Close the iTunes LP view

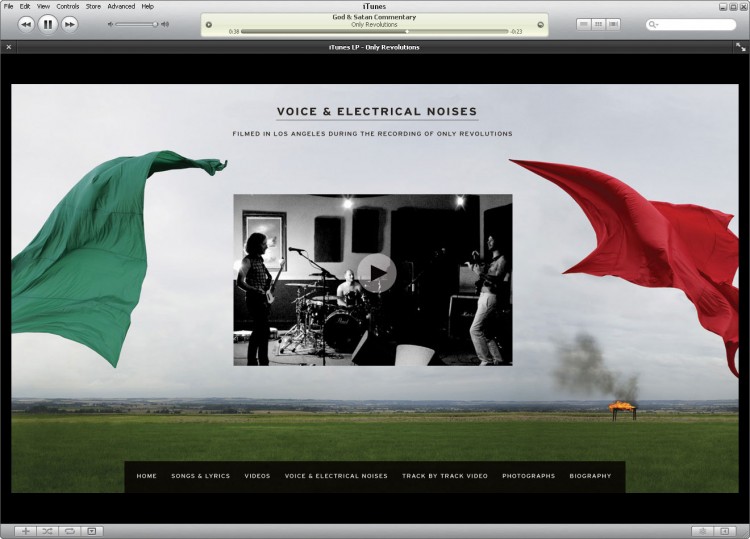coord(9,47)
